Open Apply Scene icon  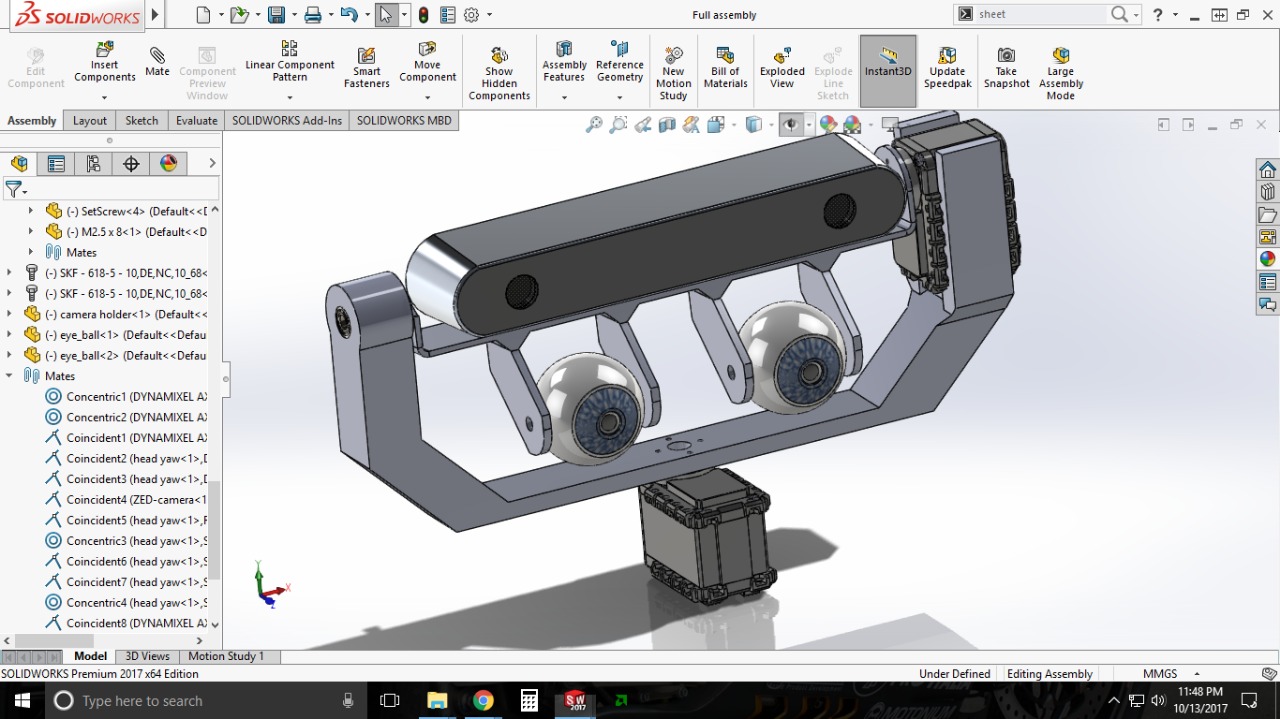pos(852,125)
